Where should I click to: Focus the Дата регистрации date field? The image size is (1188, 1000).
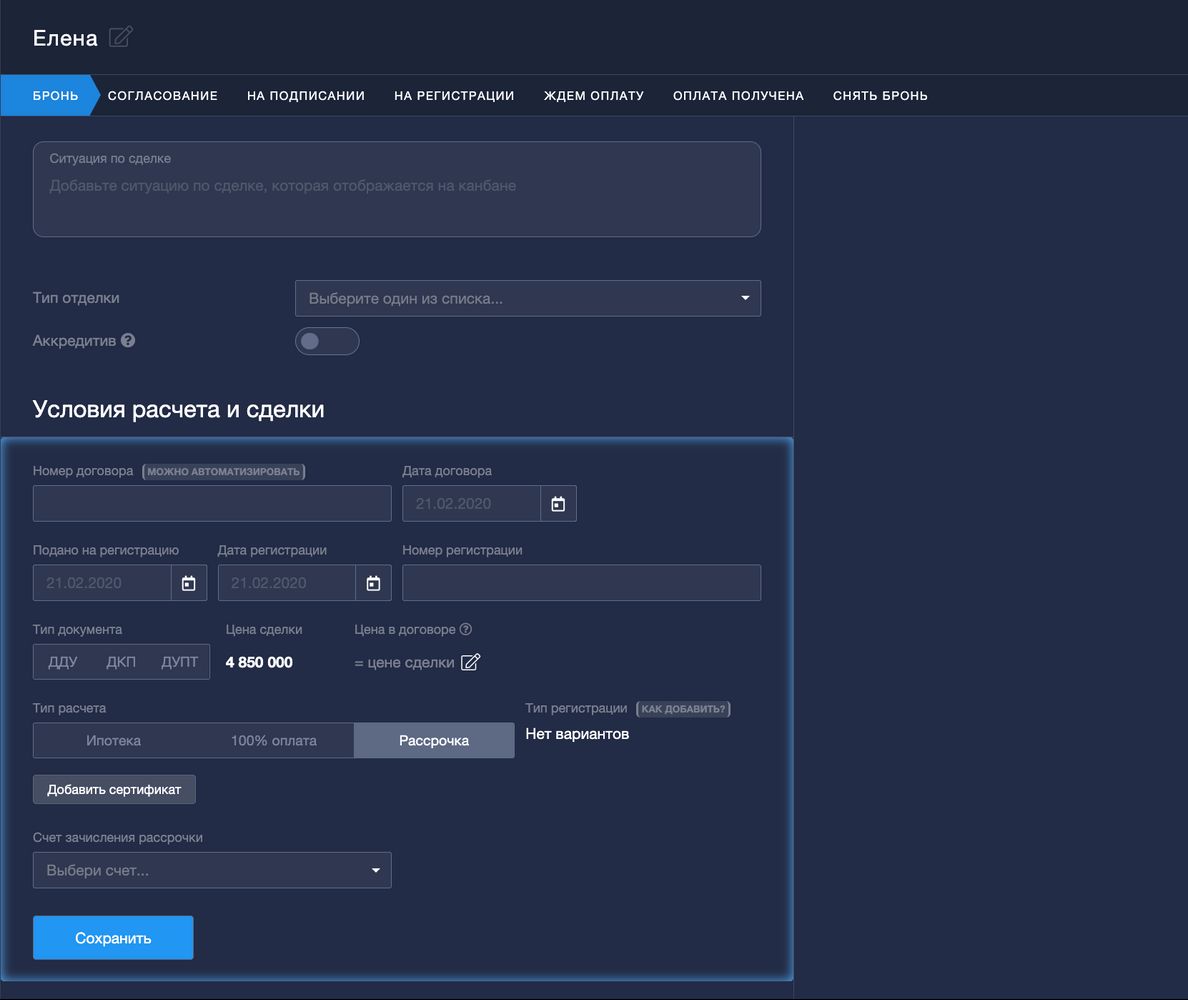[287, 583]
